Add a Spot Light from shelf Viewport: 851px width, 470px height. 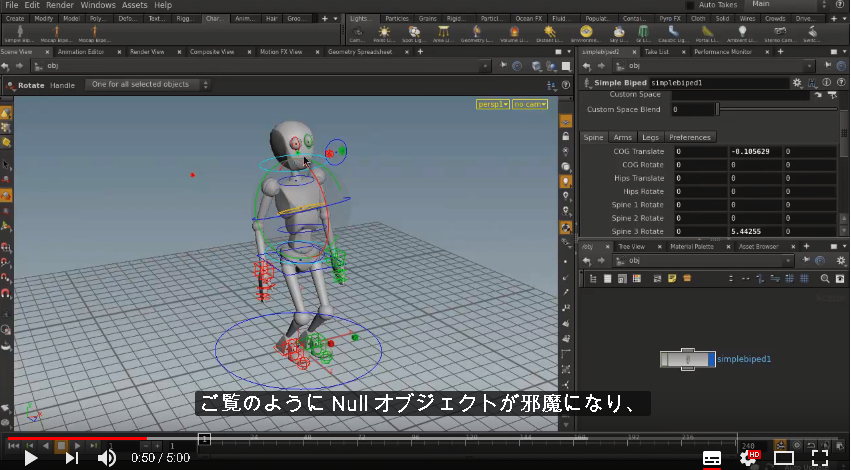click(414, 34)
